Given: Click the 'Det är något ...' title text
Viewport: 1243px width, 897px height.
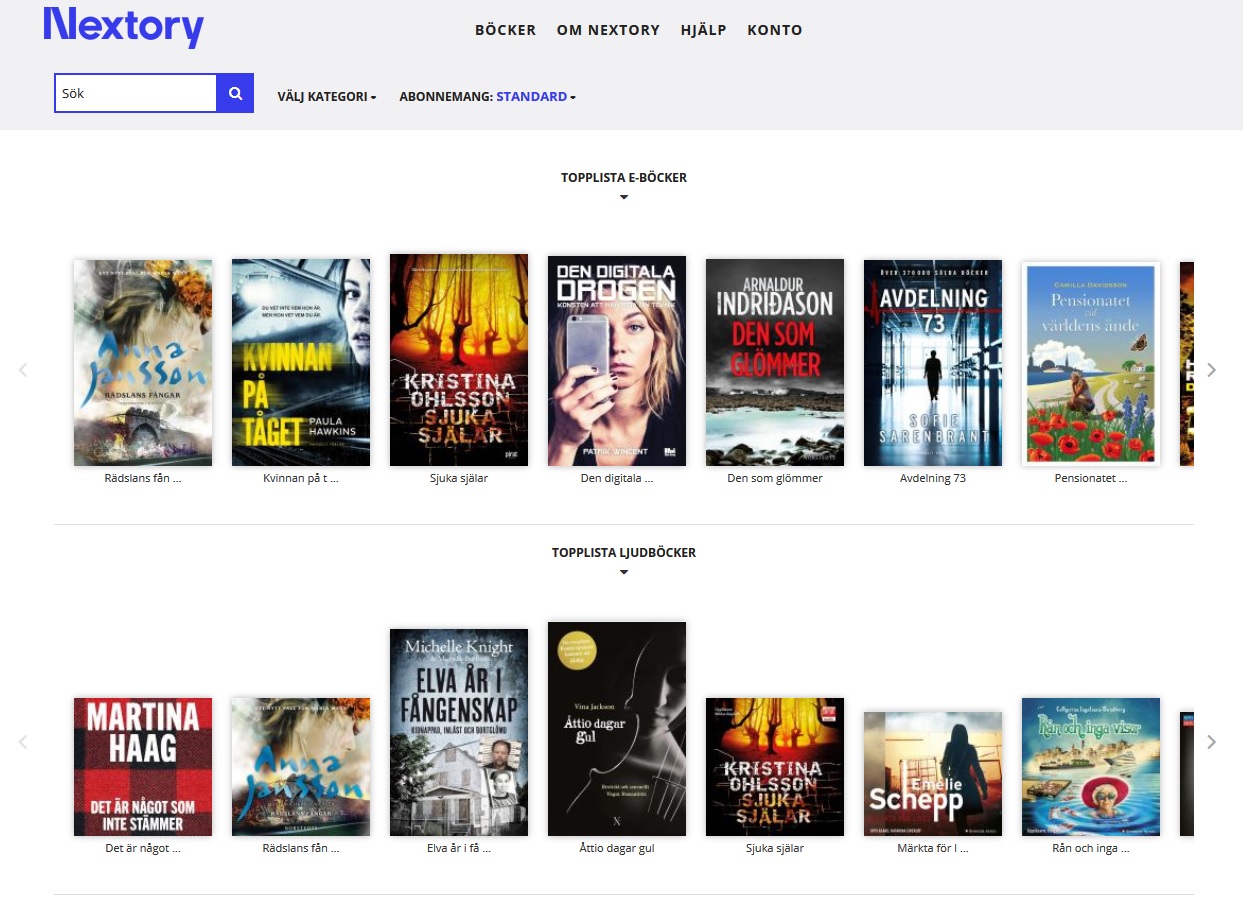Looking at the screenshot, I should [x=143, y=848].
